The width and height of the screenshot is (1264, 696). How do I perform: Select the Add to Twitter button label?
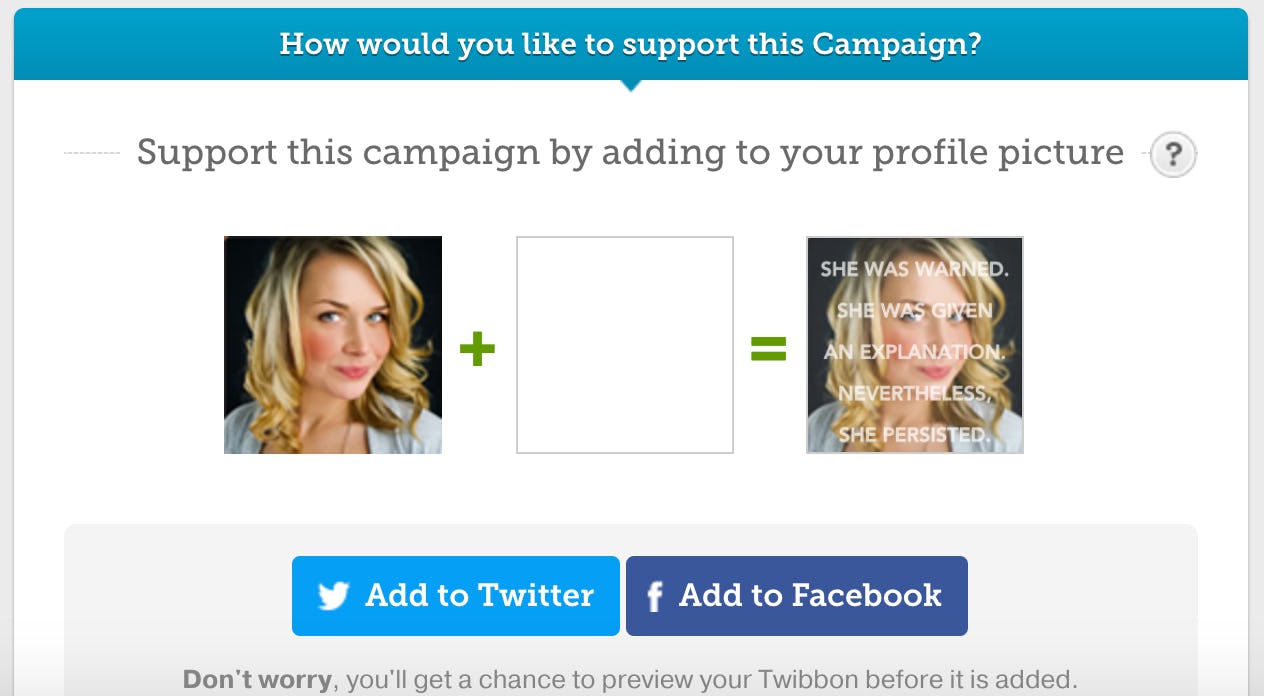[479, 595]
